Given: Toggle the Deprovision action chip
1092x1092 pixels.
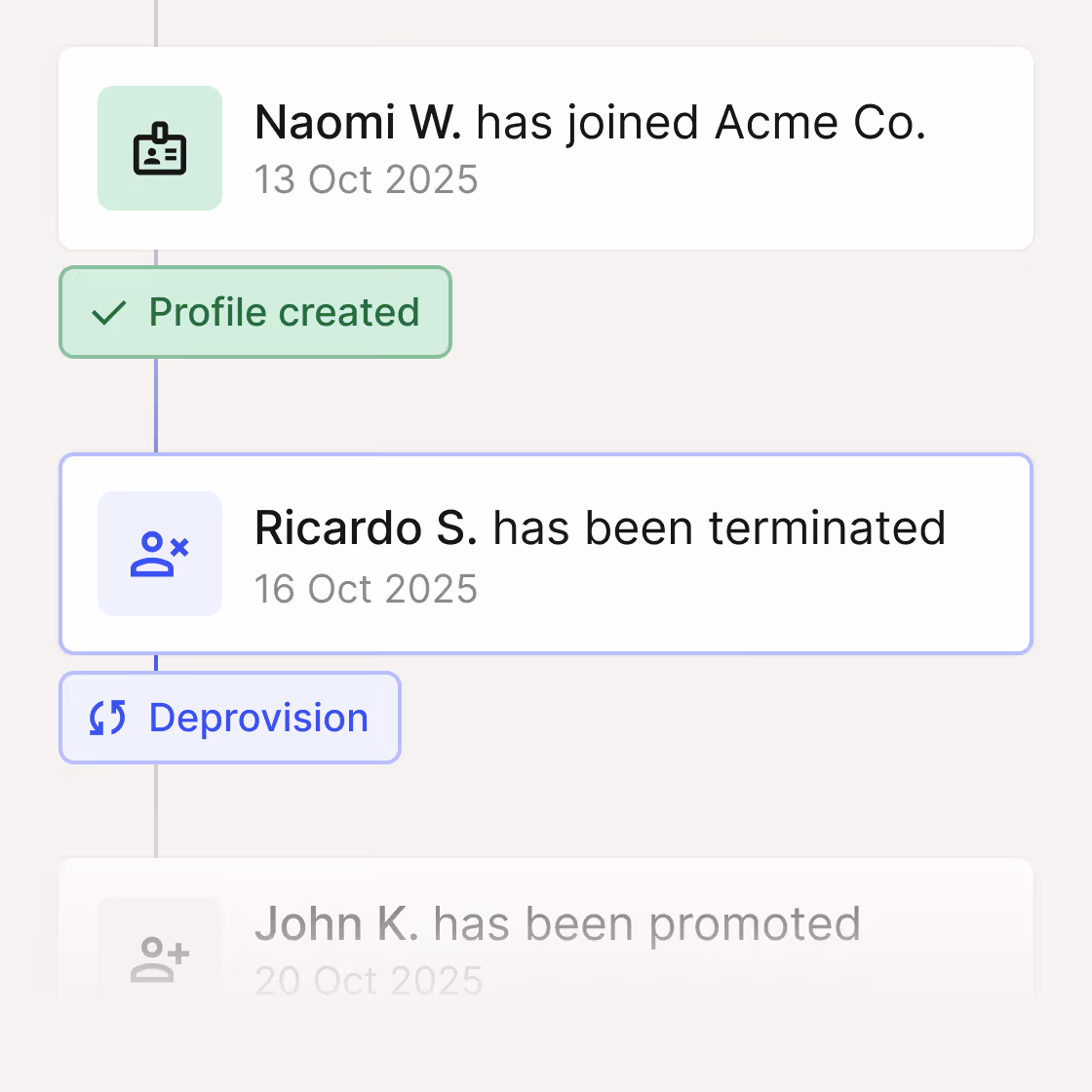Looking at the screenshot, I should point(229,718).
